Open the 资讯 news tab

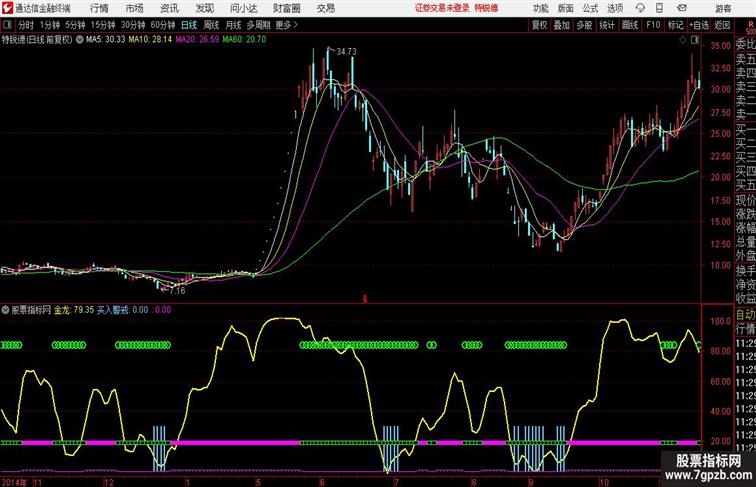click(169, 8)
